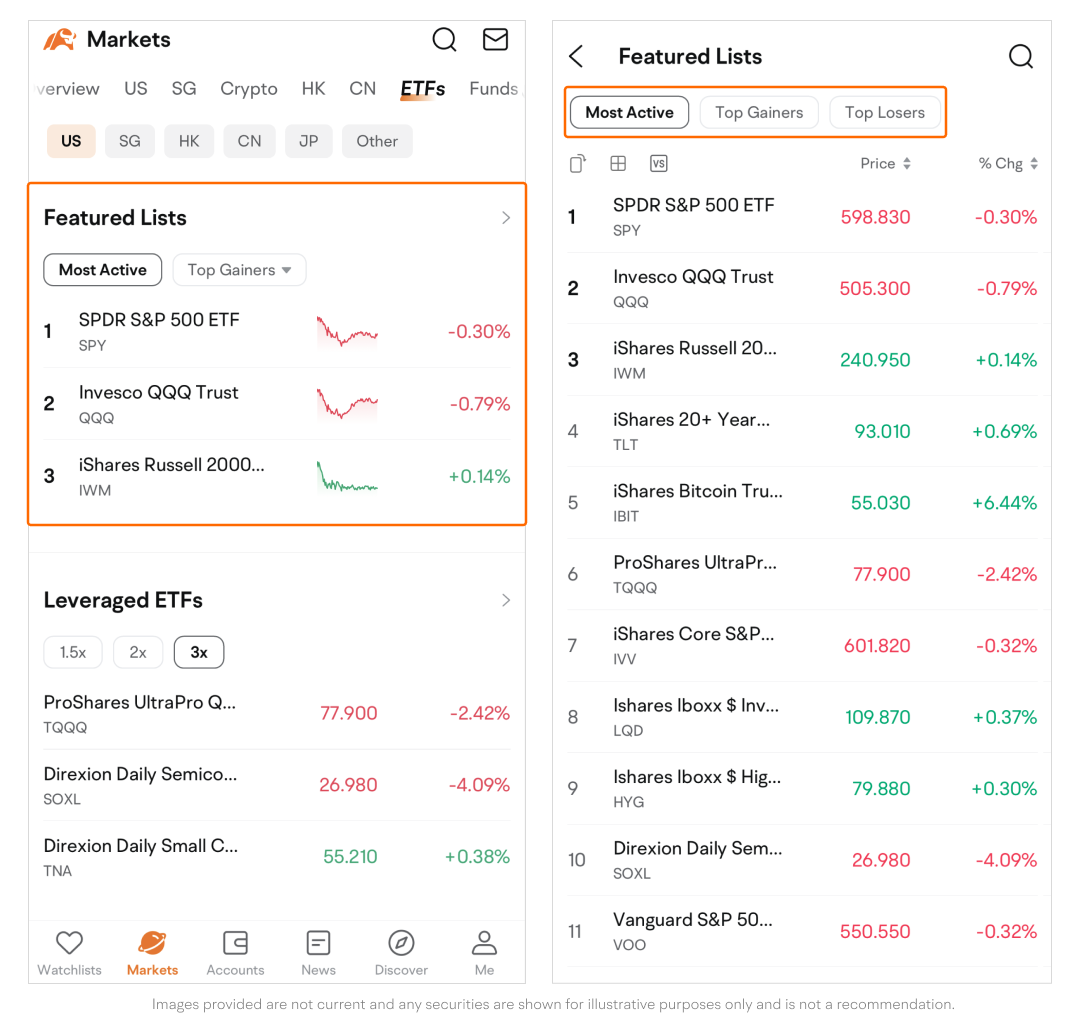Sort list by Price column
This screenshot has height=1034, width=1080.
(885, 164)
